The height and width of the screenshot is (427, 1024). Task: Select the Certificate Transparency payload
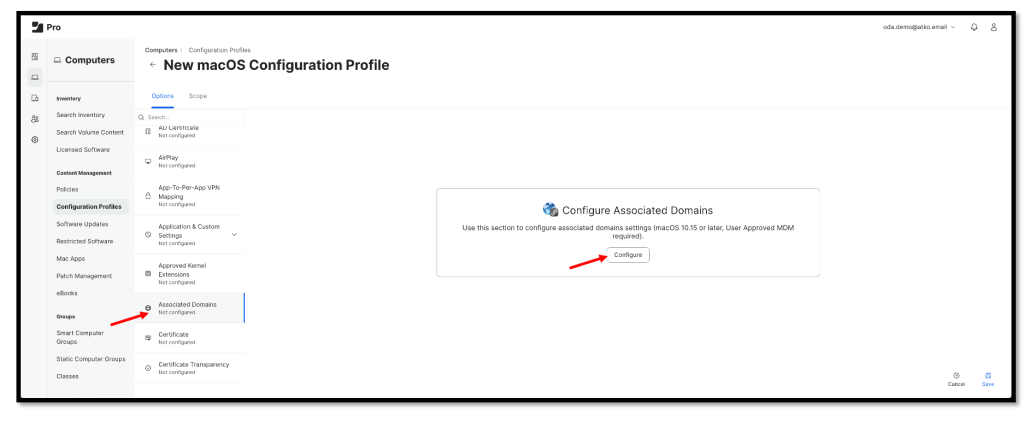pyautogui.click(x=193, y=367)
